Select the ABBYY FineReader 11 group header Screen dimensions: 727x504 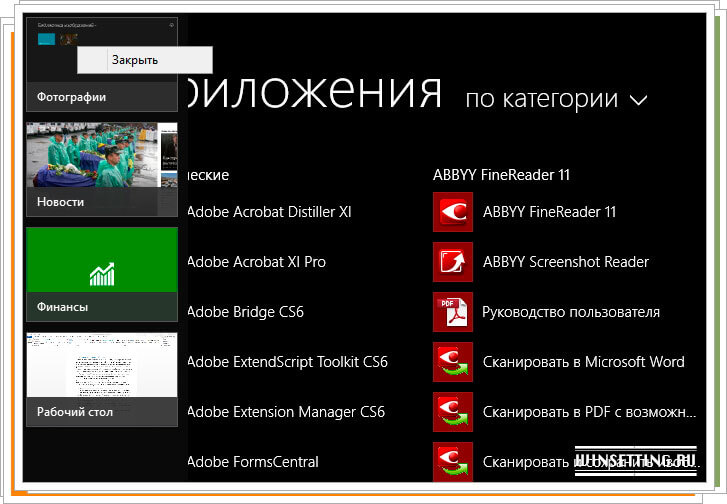(x=501, y=175)
